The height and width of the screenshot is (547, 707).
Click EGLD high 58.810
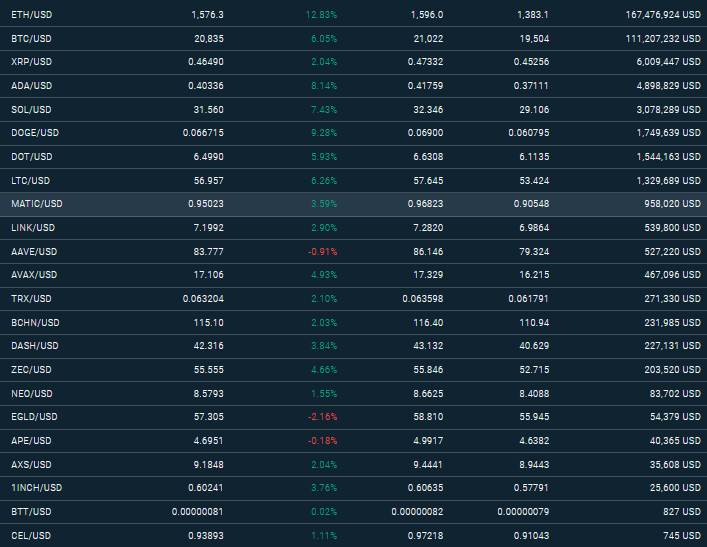[428, 417]
